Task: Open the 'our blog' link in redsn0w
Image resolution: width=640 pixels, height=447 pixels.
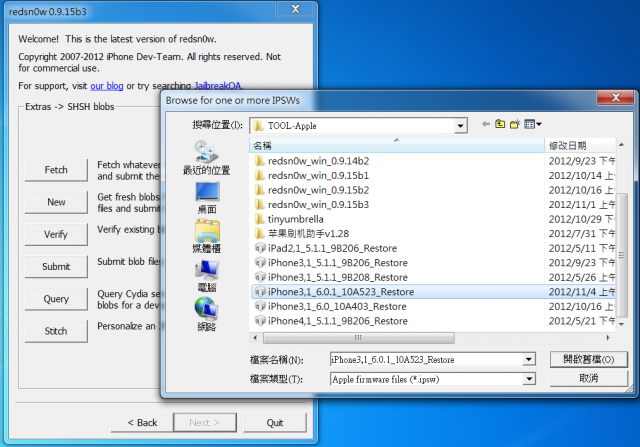Action: pyautogui.click(x=107, y=86)
